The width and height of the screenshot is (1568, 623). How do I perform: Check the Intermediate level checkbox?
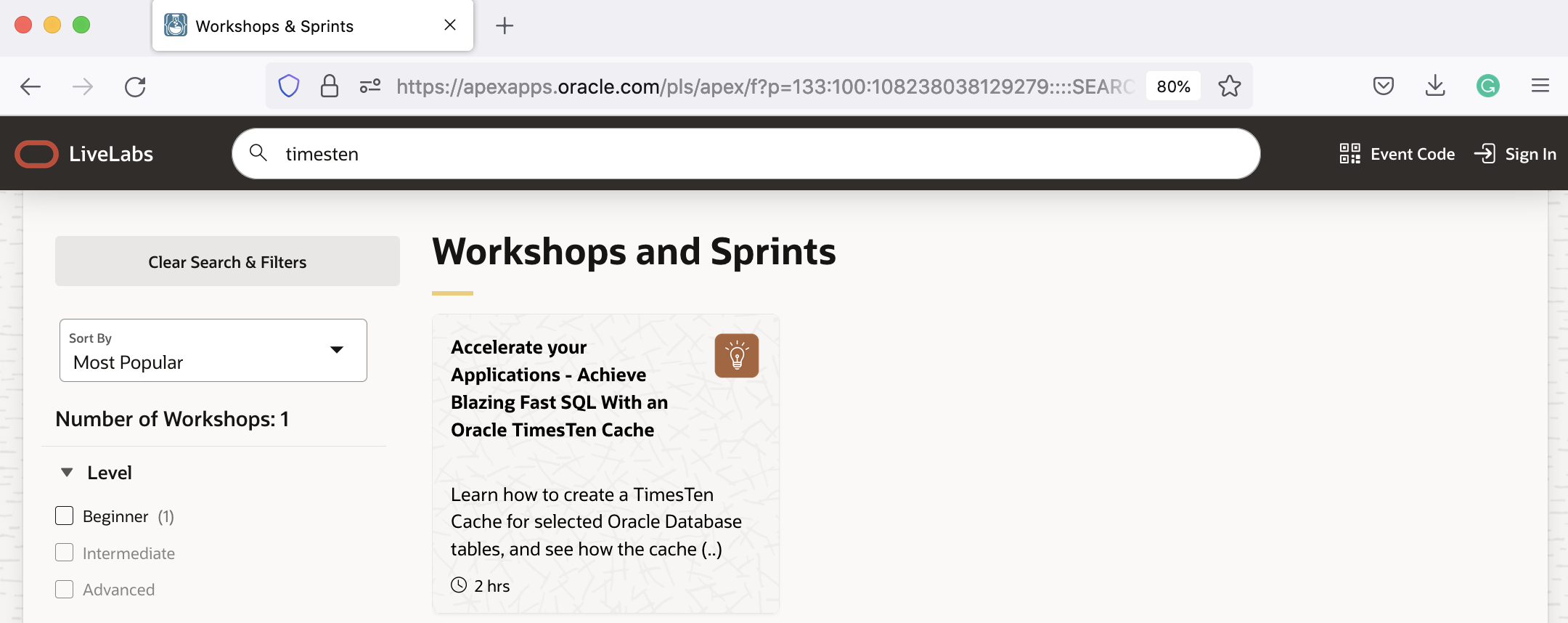click(65, 553)
